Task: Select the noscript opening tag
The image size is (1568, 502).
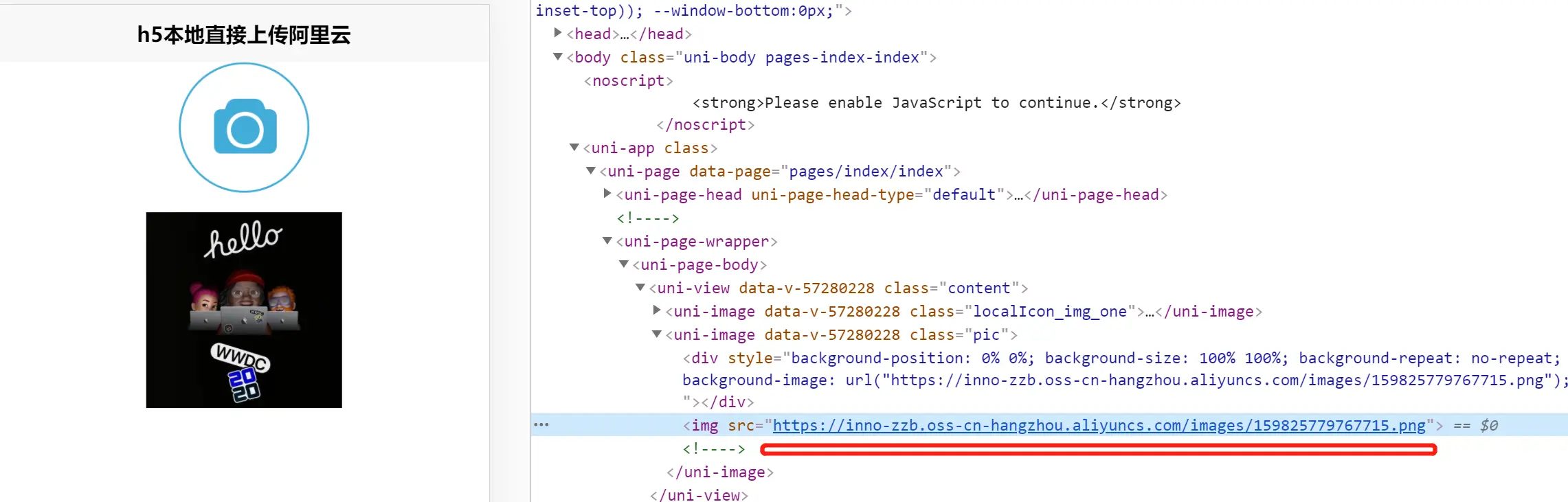Action: (x=629, y=81)
